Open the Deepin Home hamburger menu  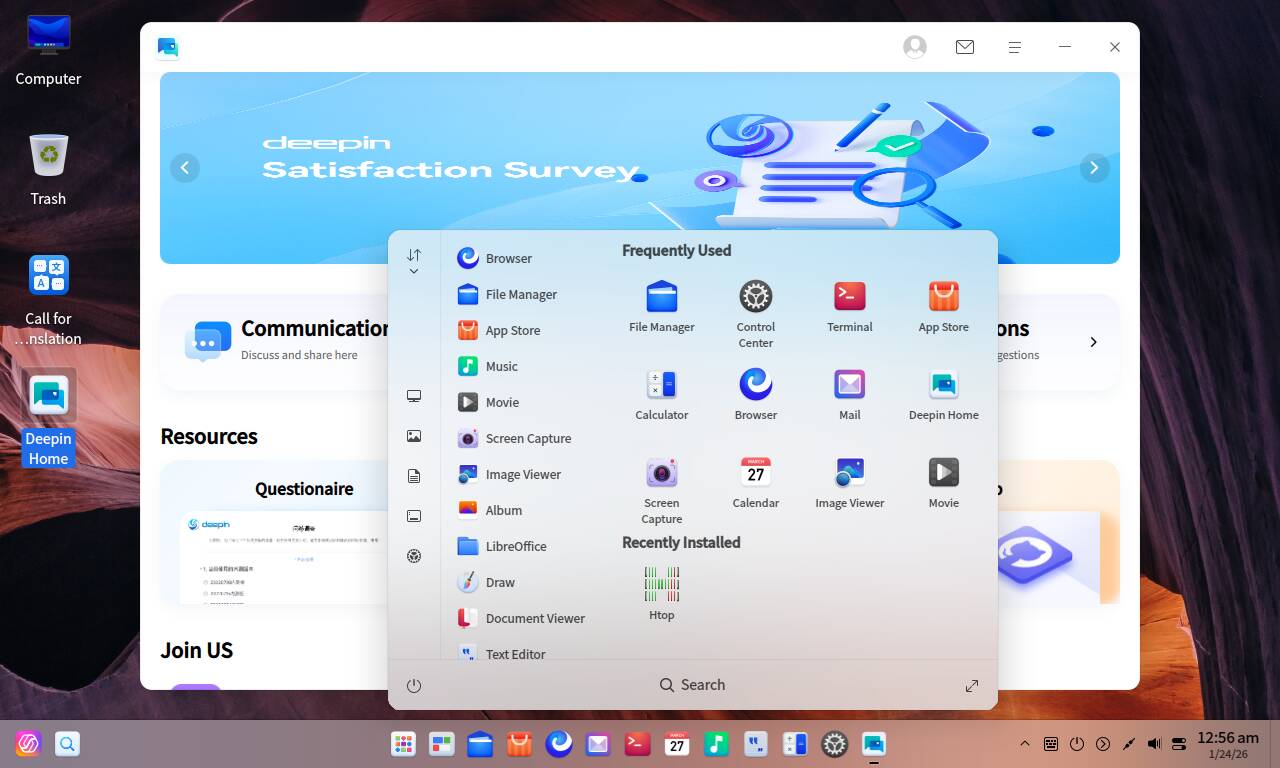coord(1014,46)
